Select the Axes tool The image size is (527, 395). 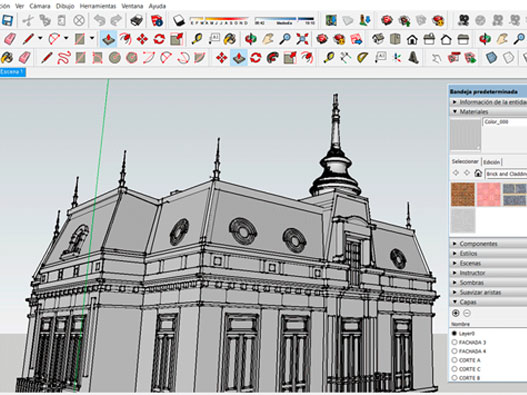[x=397, y=58]
